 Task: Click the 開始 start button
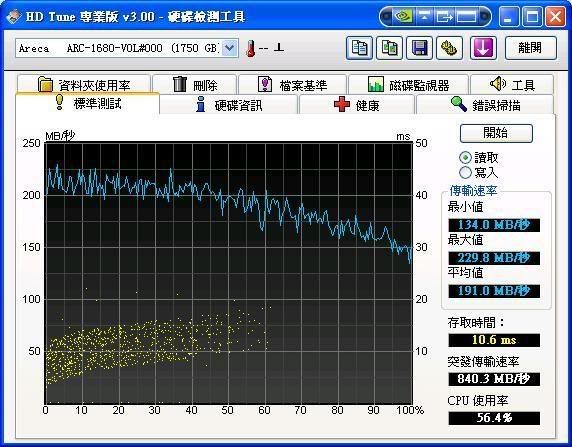tap(496, 133)
